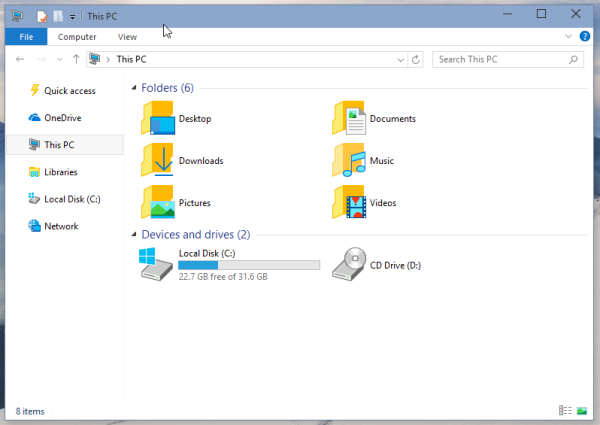Go forward with the Forward arrow
Image resolution: width=600 pixels, height=425 pixels.
pyautogui.click(x=41, y=59)
